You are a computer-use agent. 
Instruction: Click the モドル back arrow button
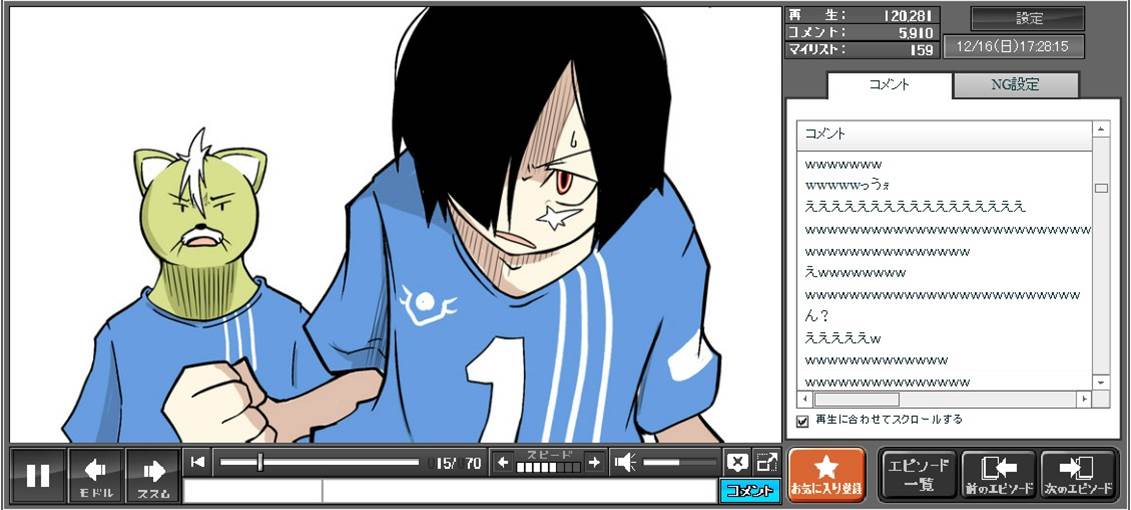pos(96,475)
